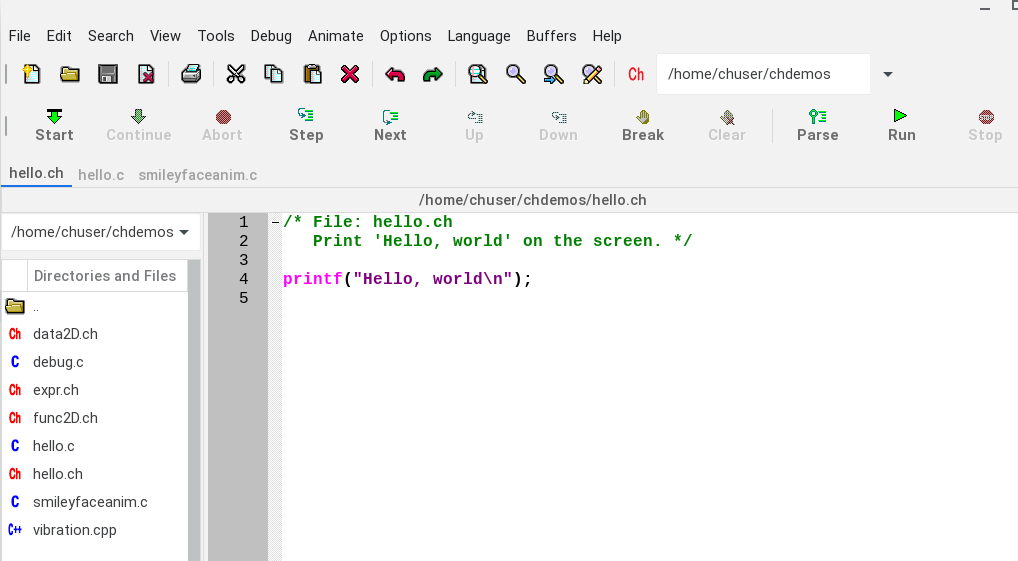Open the Animate menu
The image size is (1018, 561).
335,36
